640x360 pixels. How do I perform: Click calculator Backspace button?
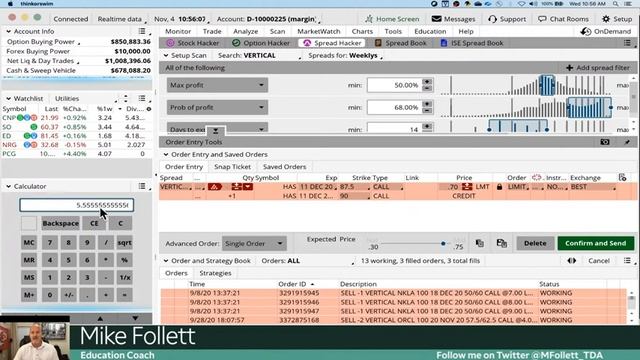coord(60,223)
